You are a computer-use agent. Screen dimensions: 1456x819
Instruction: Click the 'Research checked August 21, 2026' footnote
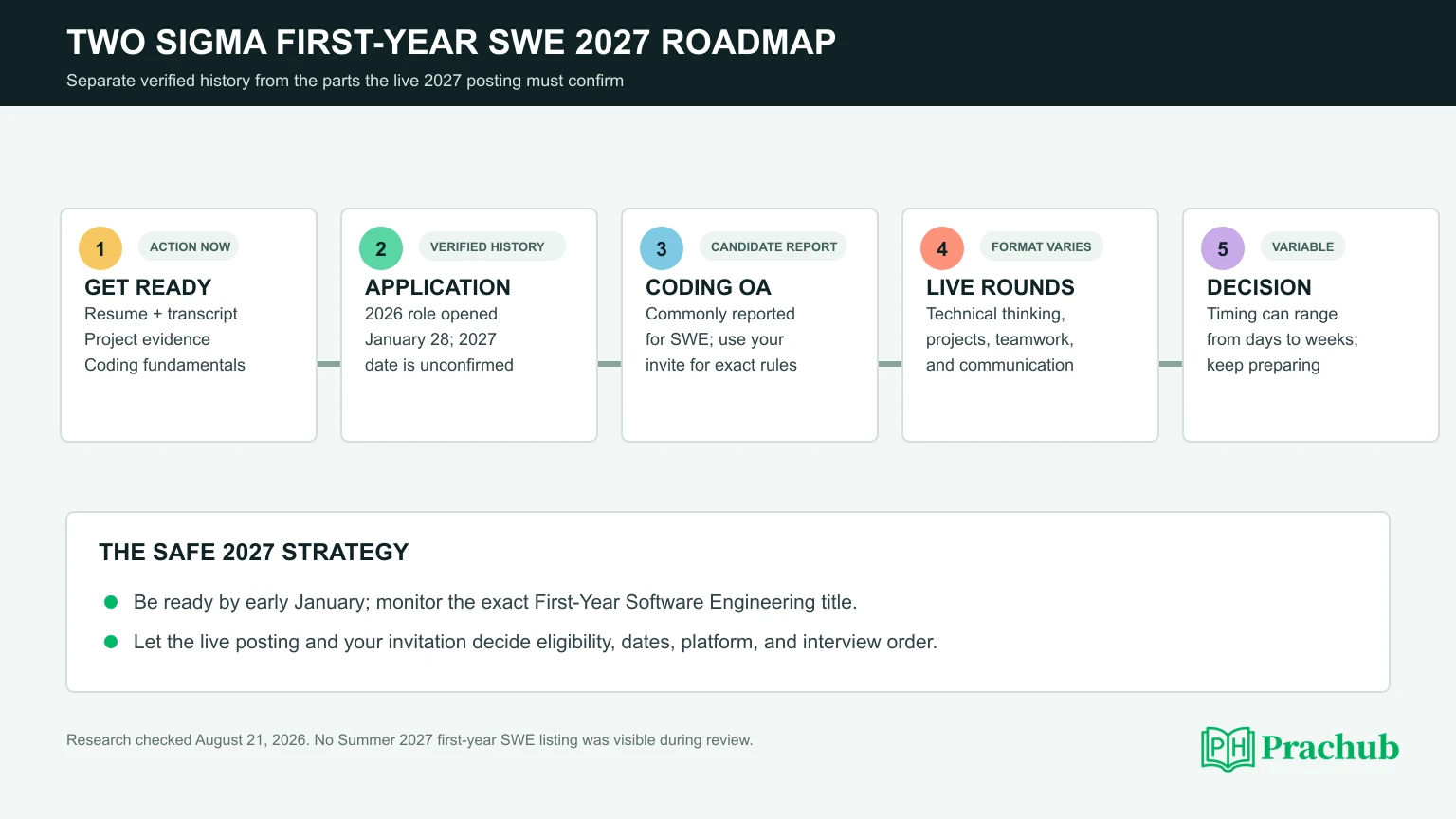point(409,740)
